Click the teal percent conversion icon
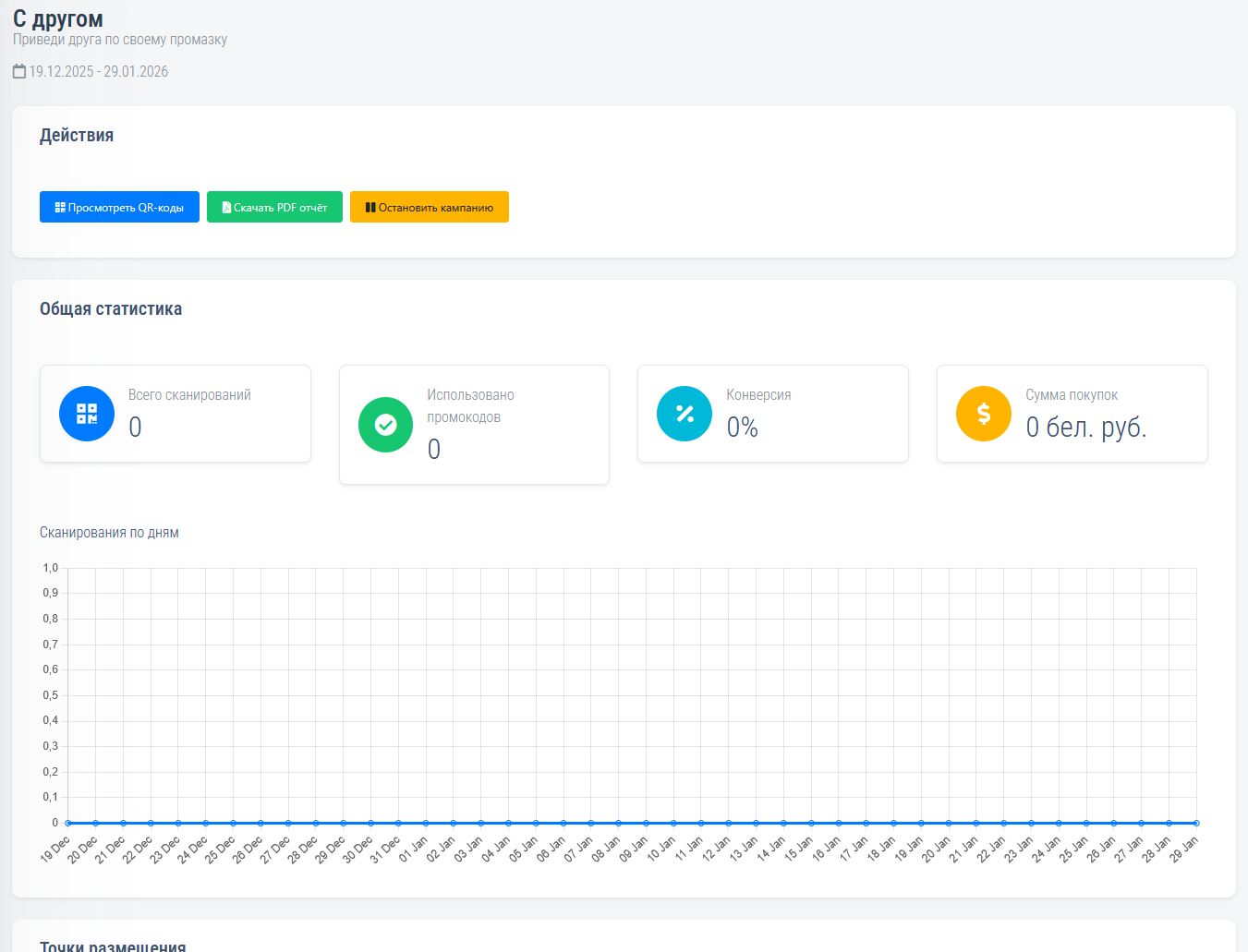The image size is (1248, 952). pos(685,414)
